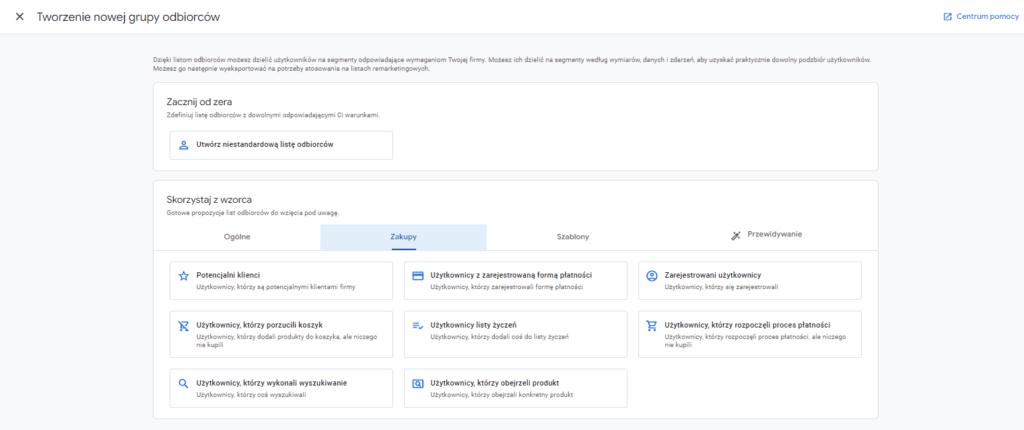Click the wishlist icon for listy życzeń

(418, 325)
